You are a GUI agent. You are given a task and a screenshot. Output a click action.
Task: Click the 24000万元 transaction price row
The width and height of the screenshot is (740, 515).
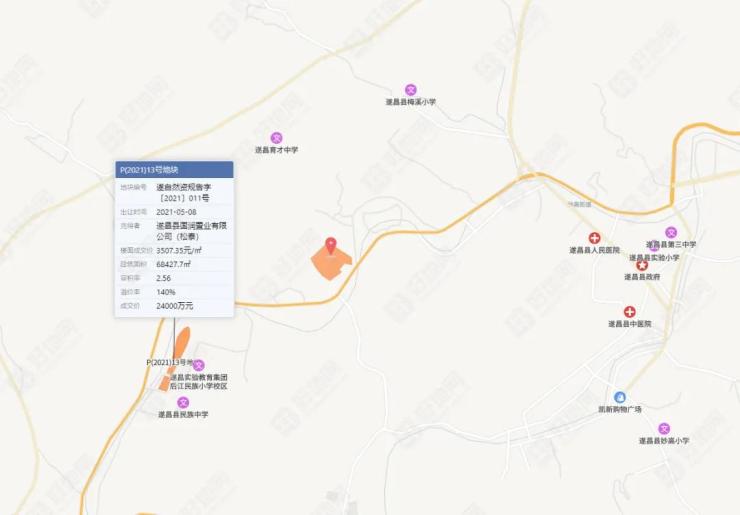(174, 306)
